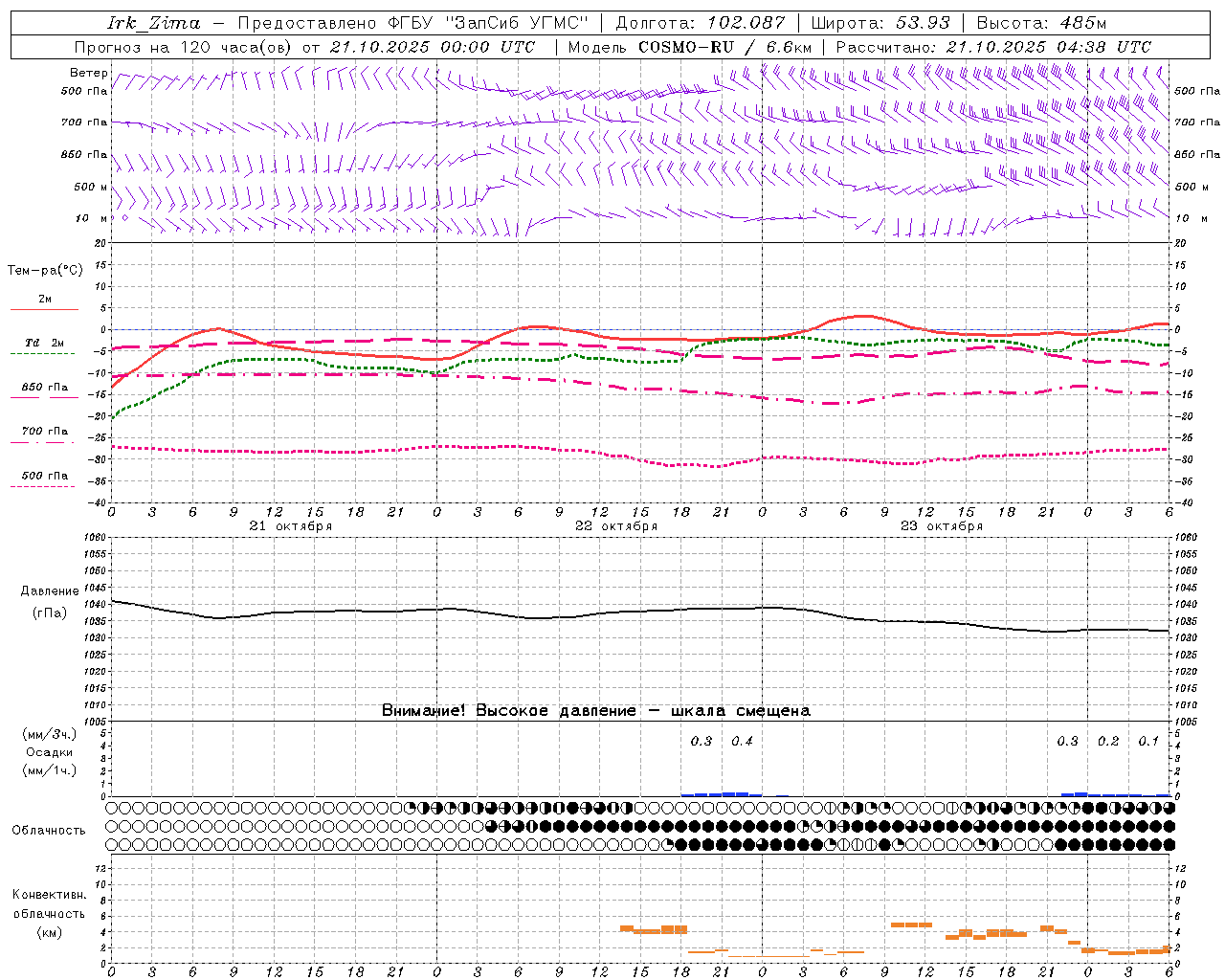Click the left-side '10 м' wind level label
Screen dimensions: 1225x980
(x=91, y=218)
